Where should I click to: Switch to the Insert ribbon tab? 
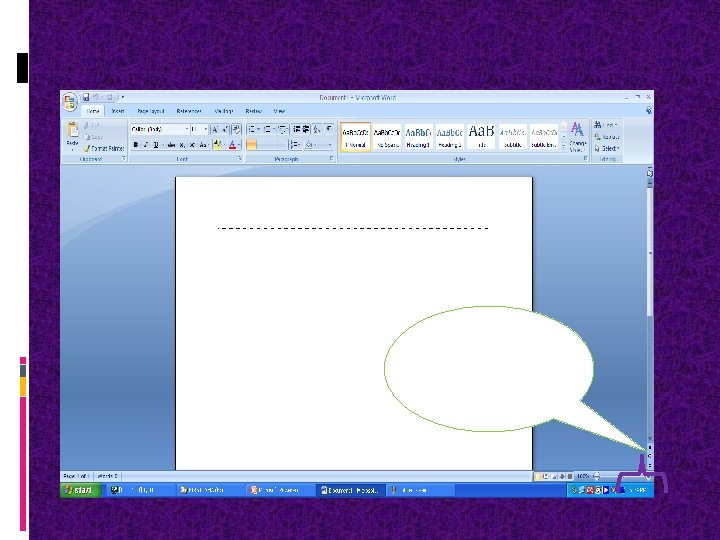click(118, 111)
